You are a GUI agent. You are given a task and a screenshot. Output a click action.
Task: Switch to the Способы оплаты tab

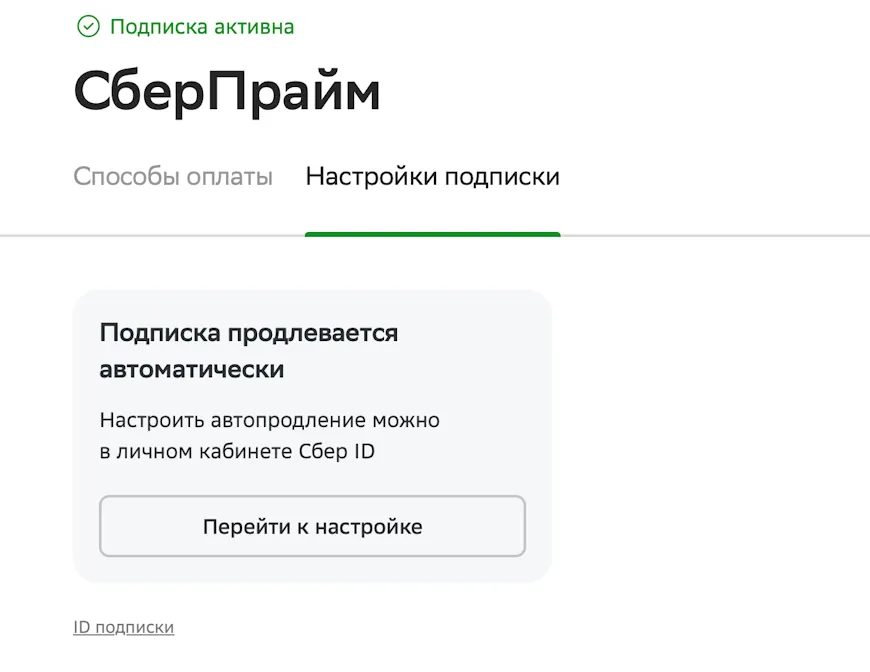[173, 176]
